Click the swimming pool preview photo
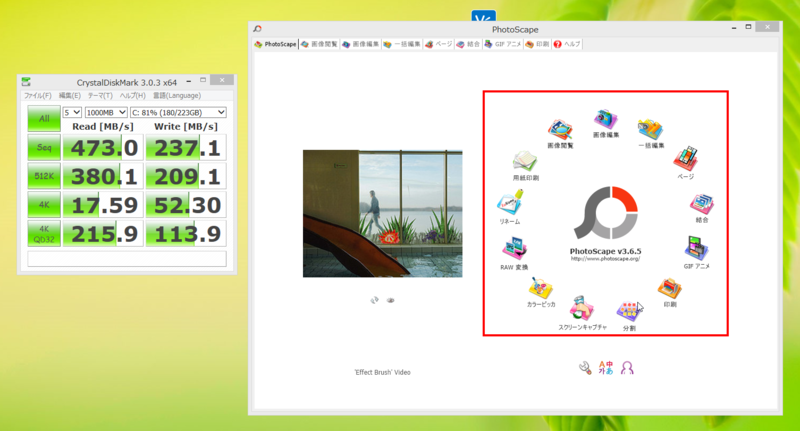The image size is (800, 431). [x=383, y=213]
